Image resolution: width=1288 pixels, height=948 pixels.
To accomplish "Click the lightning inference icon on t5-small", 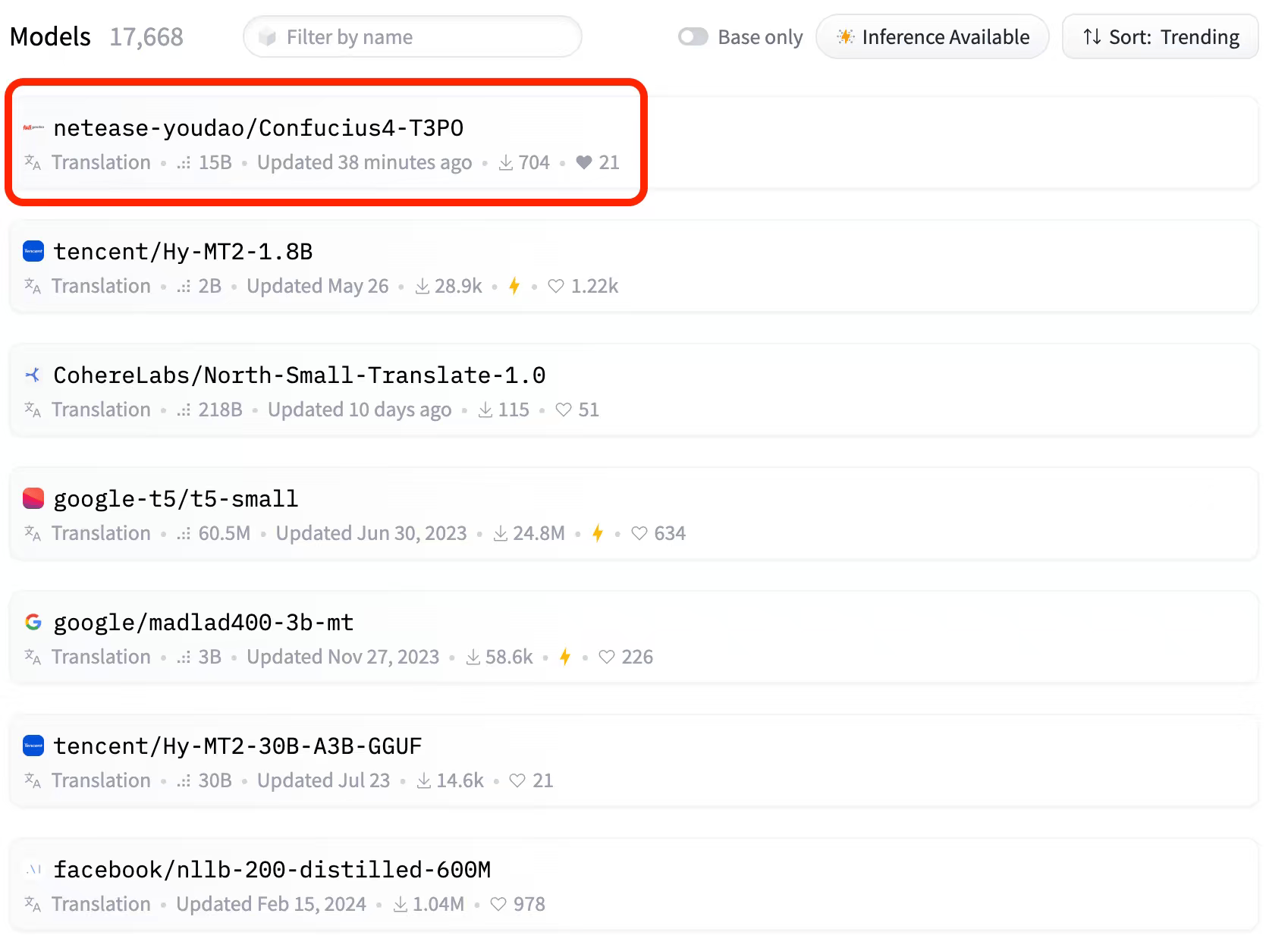I will coord(598,533).
